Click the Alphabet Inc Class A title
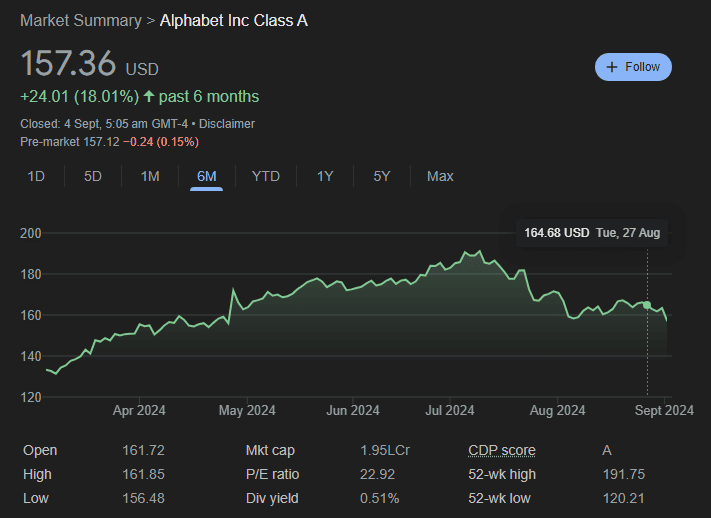This screenshot has width=711, height=518. (234, 20)
